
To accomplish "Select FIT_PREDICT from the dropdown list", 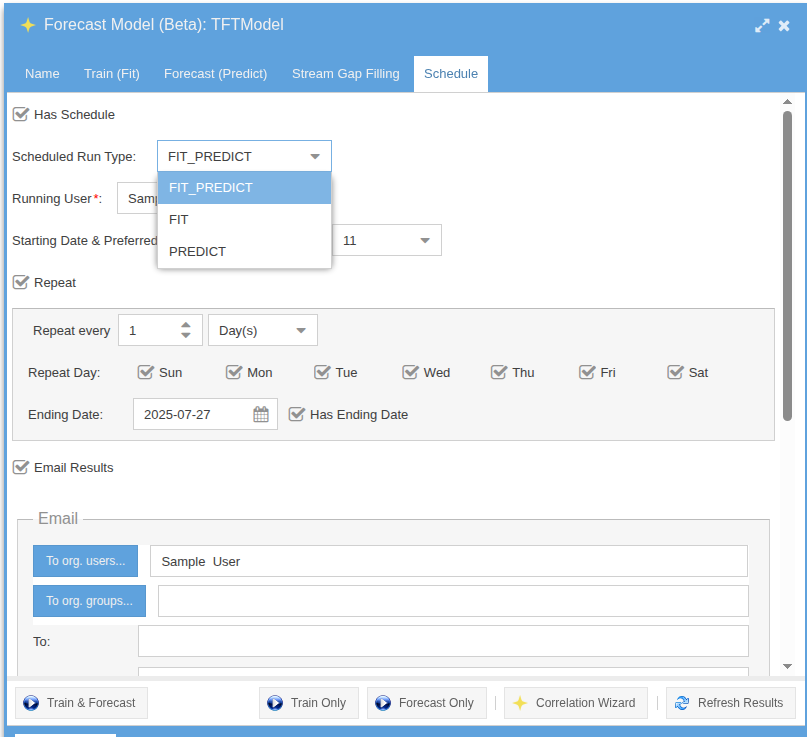I will coord(244,188).
